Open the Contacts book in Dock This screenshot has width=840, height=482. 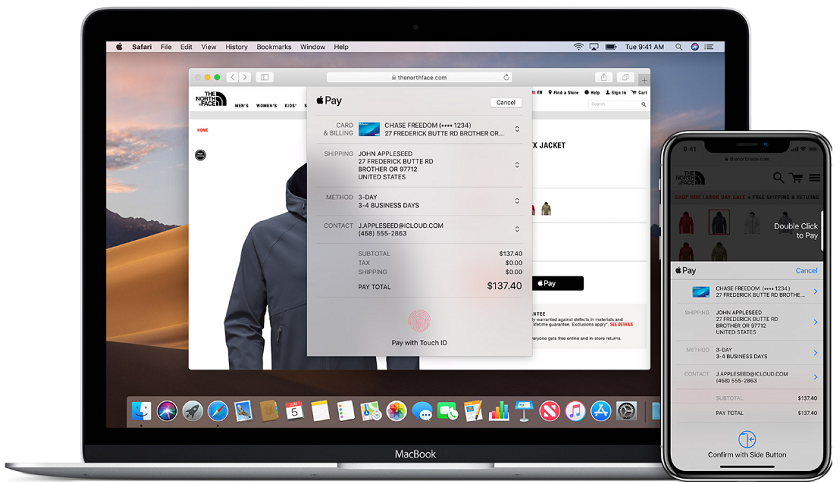(x=269, y=411)
